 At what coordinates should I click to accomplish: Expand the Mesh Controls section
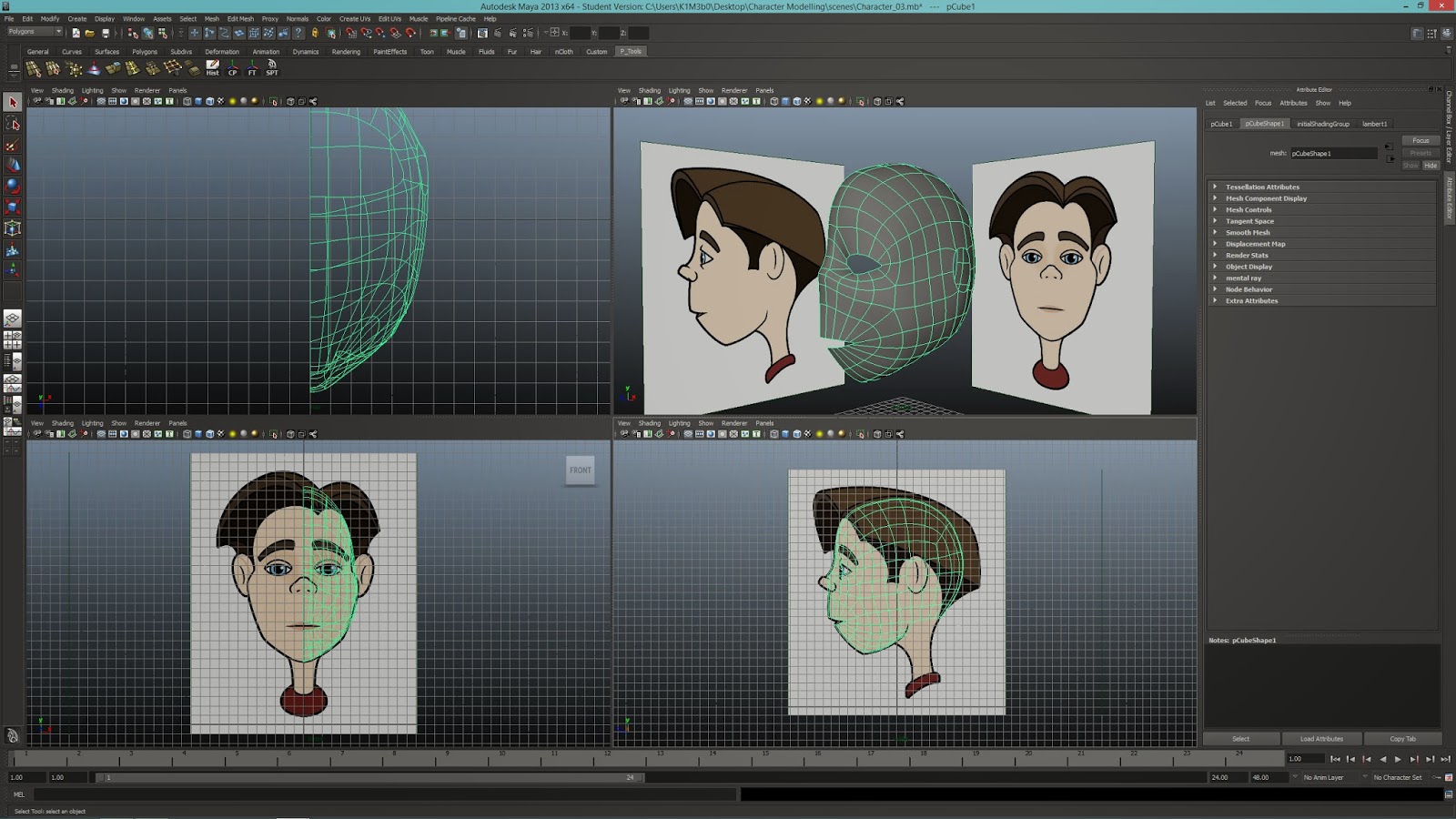(1321, 209)
